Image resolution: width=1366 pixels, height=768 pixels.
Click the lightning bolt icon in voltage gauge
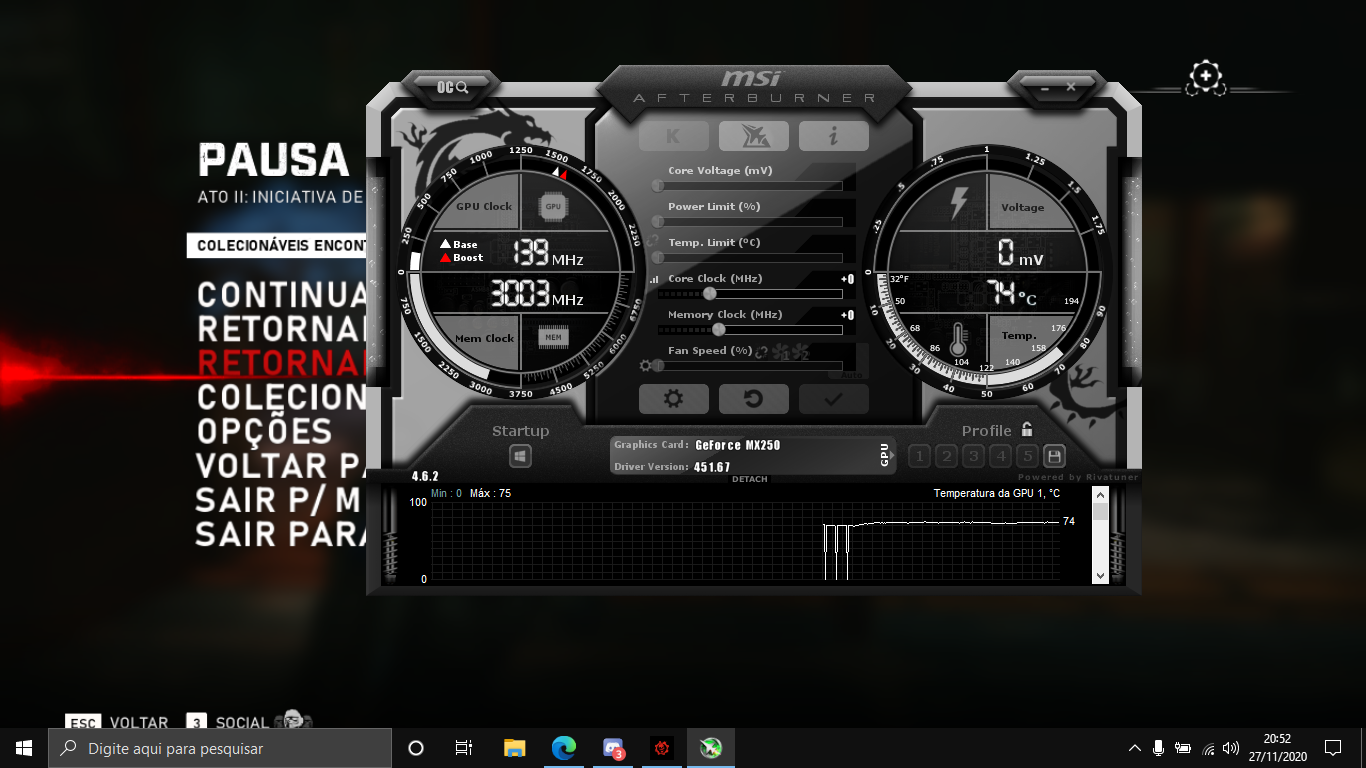(x=958, y=202)
